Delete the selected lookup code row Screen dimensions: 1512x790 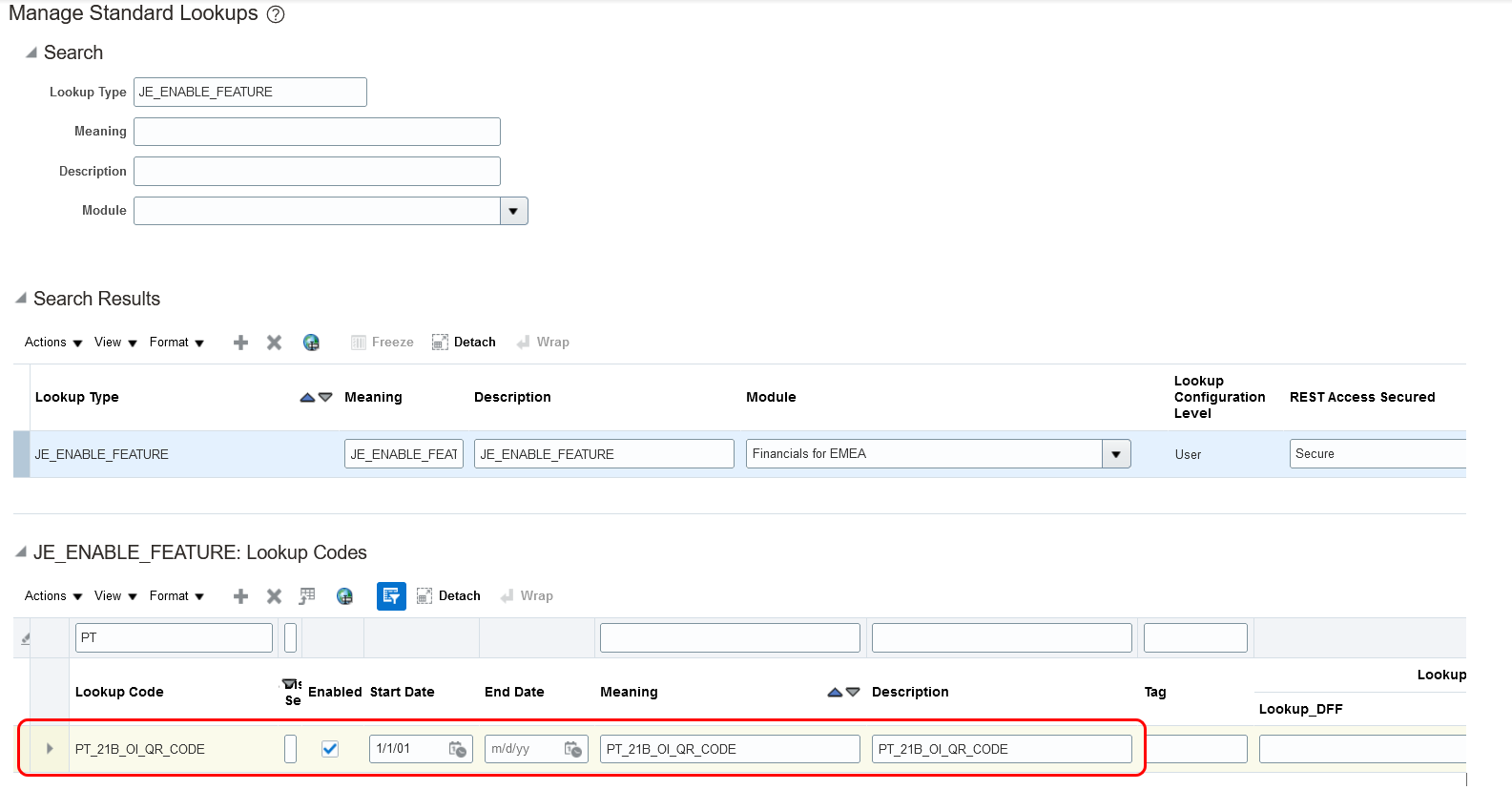click(x=274, y=596)
